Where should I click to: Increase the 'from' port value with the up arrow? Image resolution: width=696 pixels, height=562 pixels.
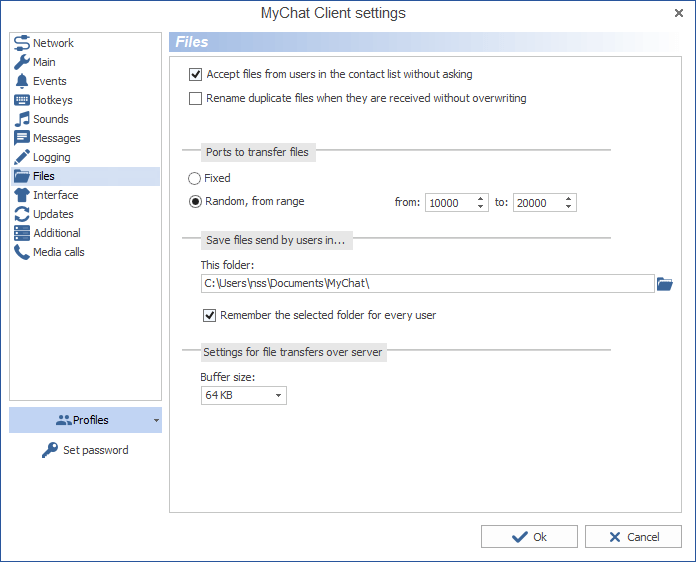coord(481,198)
